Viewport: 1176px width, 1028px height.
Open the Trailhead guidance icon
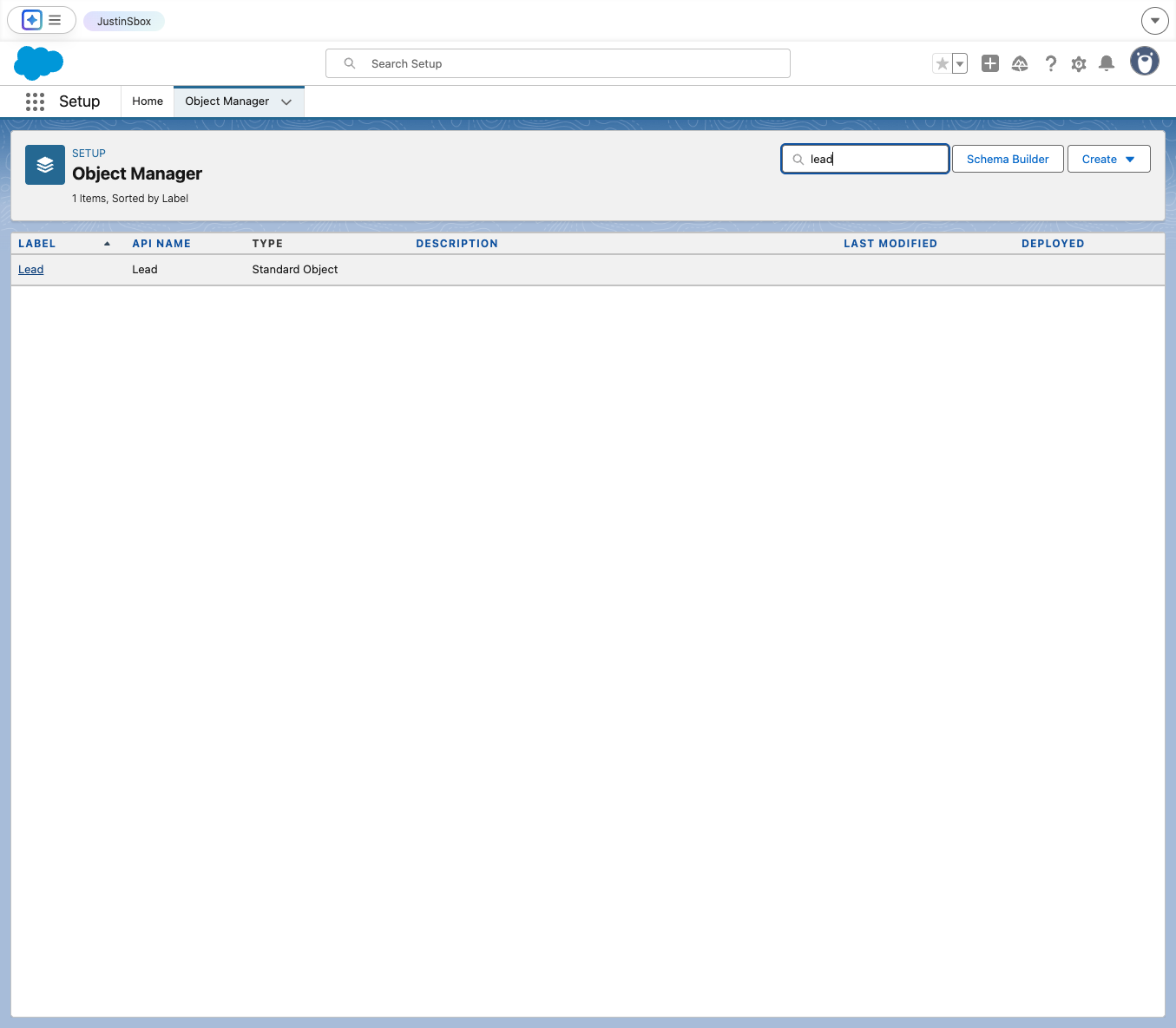point(1020,63)
